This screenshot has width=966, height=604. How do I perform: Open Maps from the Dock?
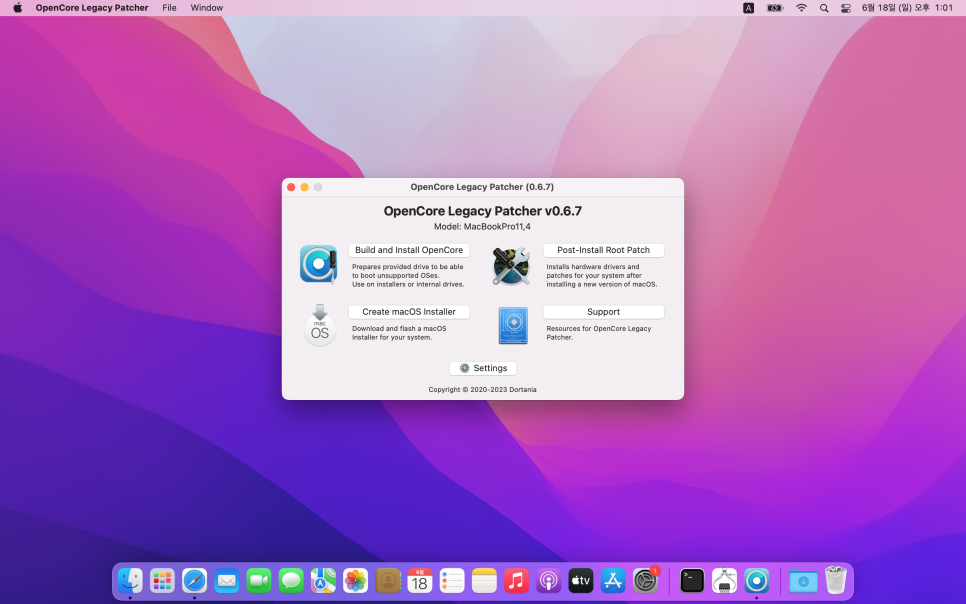[323, 581]
